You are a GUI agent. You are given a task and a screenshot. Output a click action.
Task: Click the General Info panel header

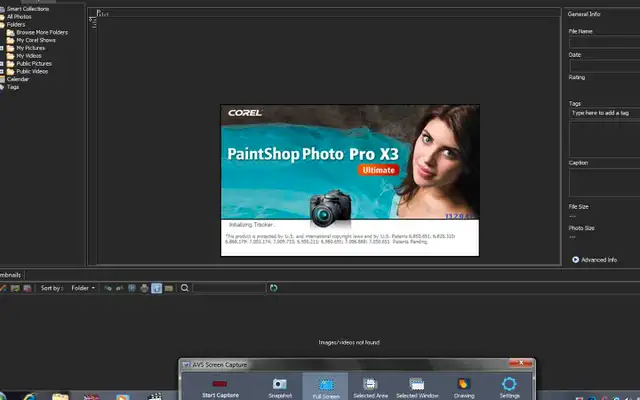click(x=584, y=14)
